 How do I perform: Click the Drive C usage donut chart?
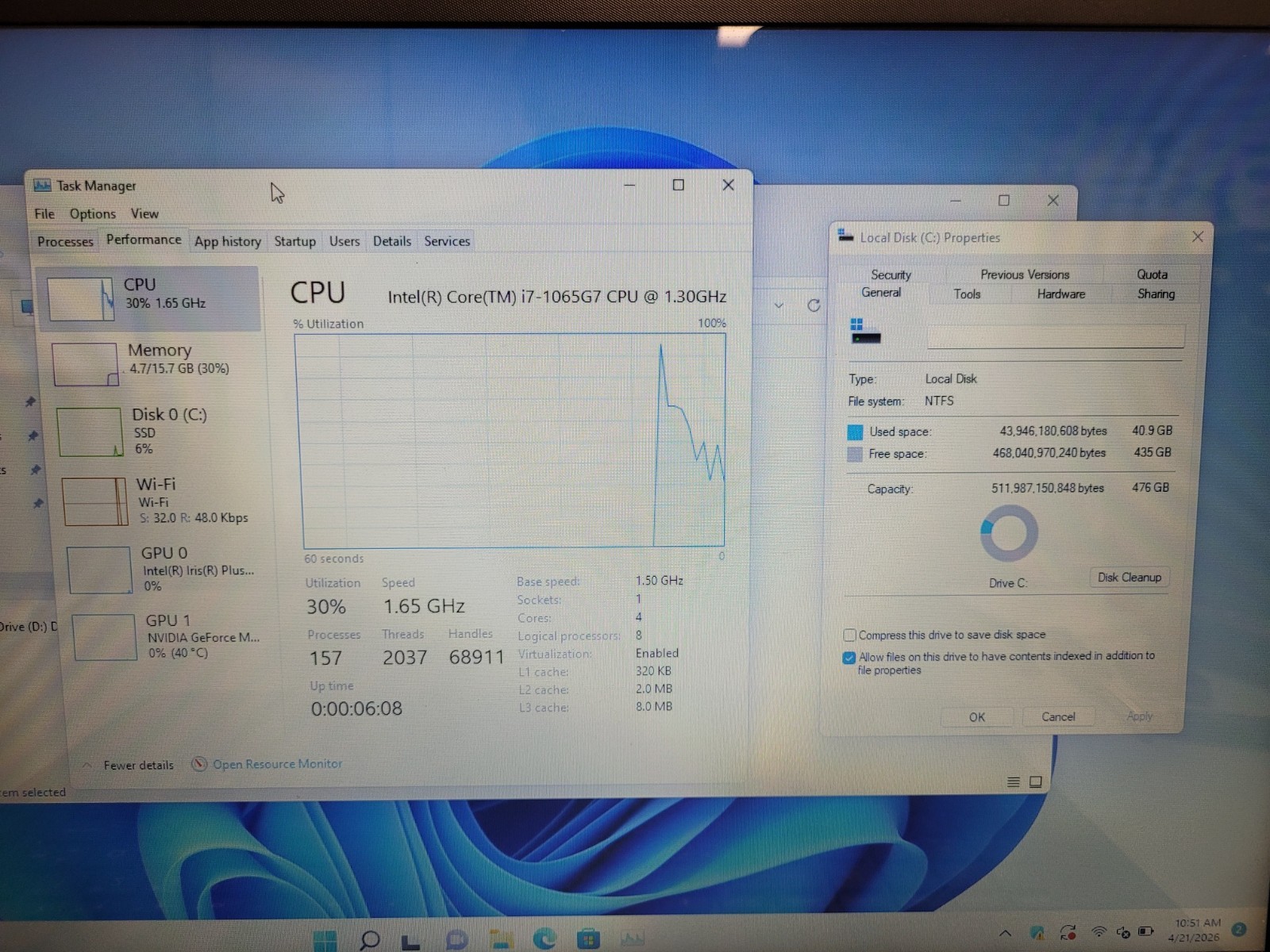click(1009, 533)
